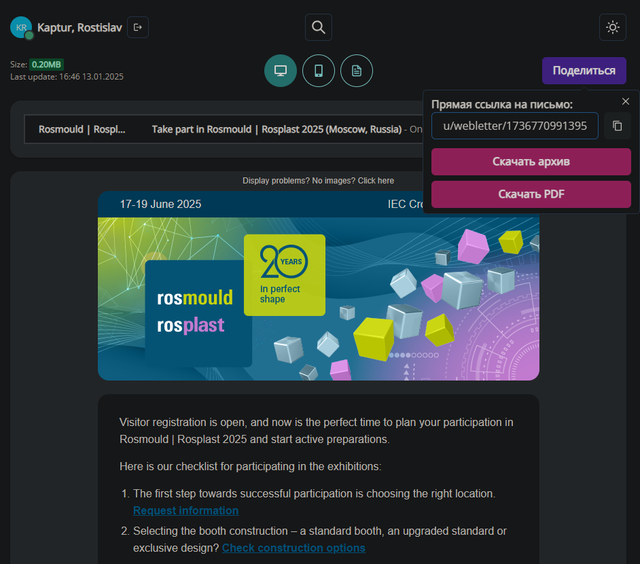Click the logout icon next to Kaptur, Rostislav
The image size is (640, 564).
tap(138, 27)
